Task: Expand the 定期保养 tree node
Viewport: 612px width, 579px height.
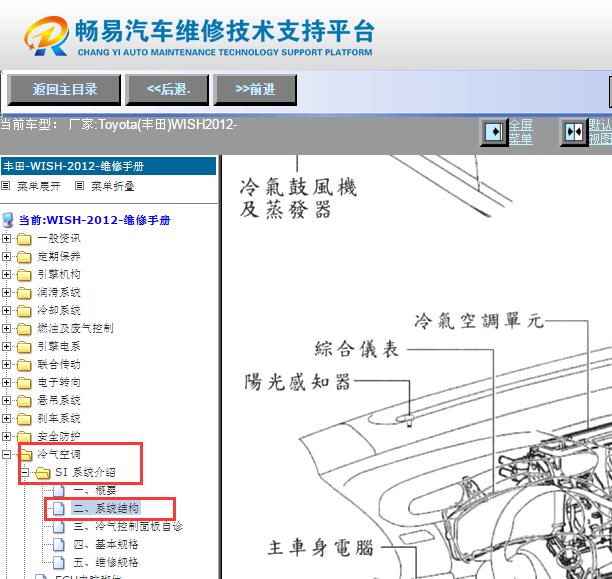Action: click(x=6, y=256)
